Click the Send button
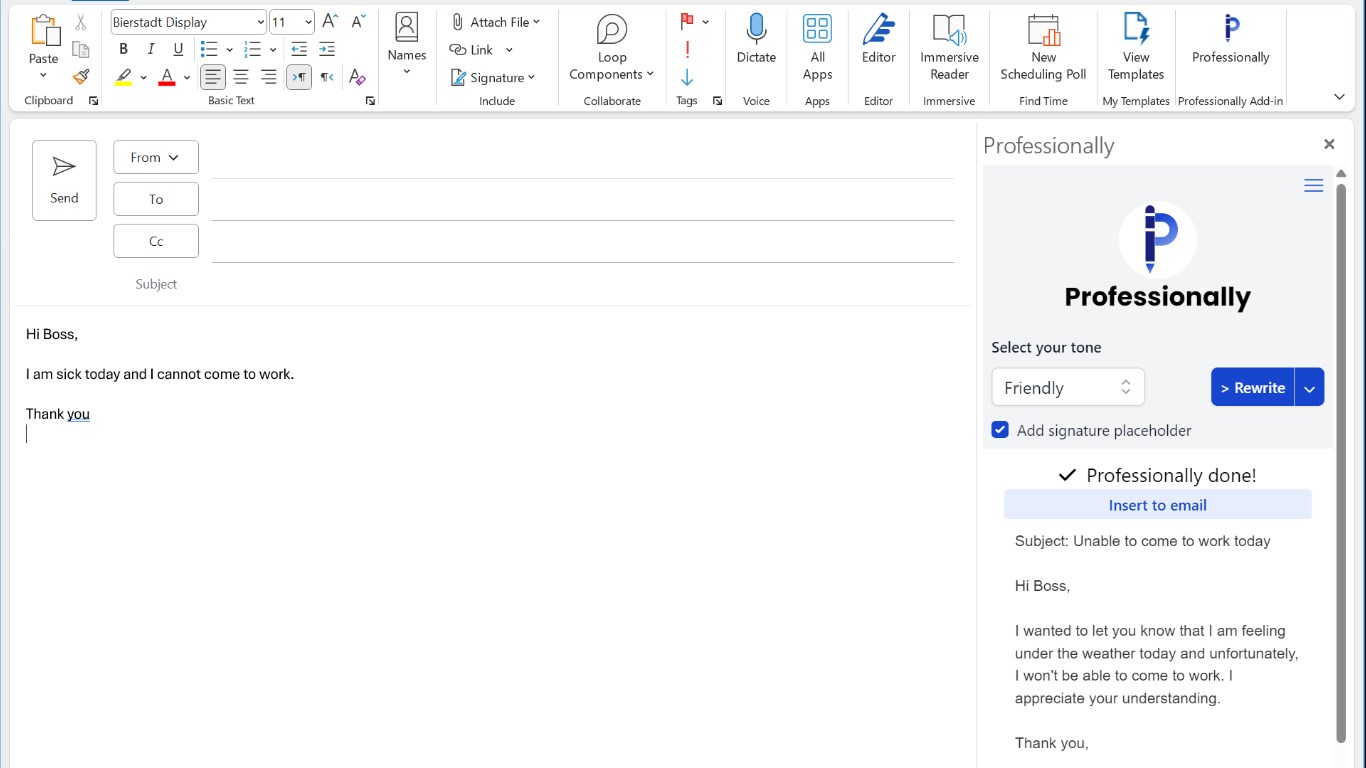1366x768 pixels. coord(64,180)
